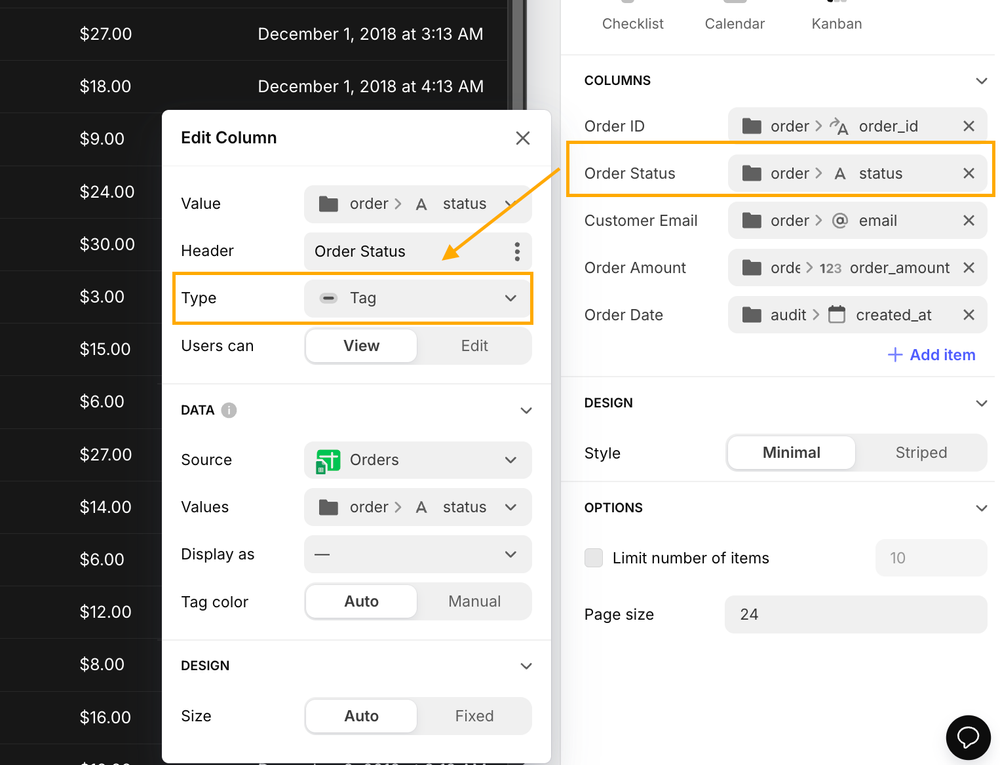The image size is (1000, 765).
Task: Click Add item under the columns list
Action: [x=931, y=354]
